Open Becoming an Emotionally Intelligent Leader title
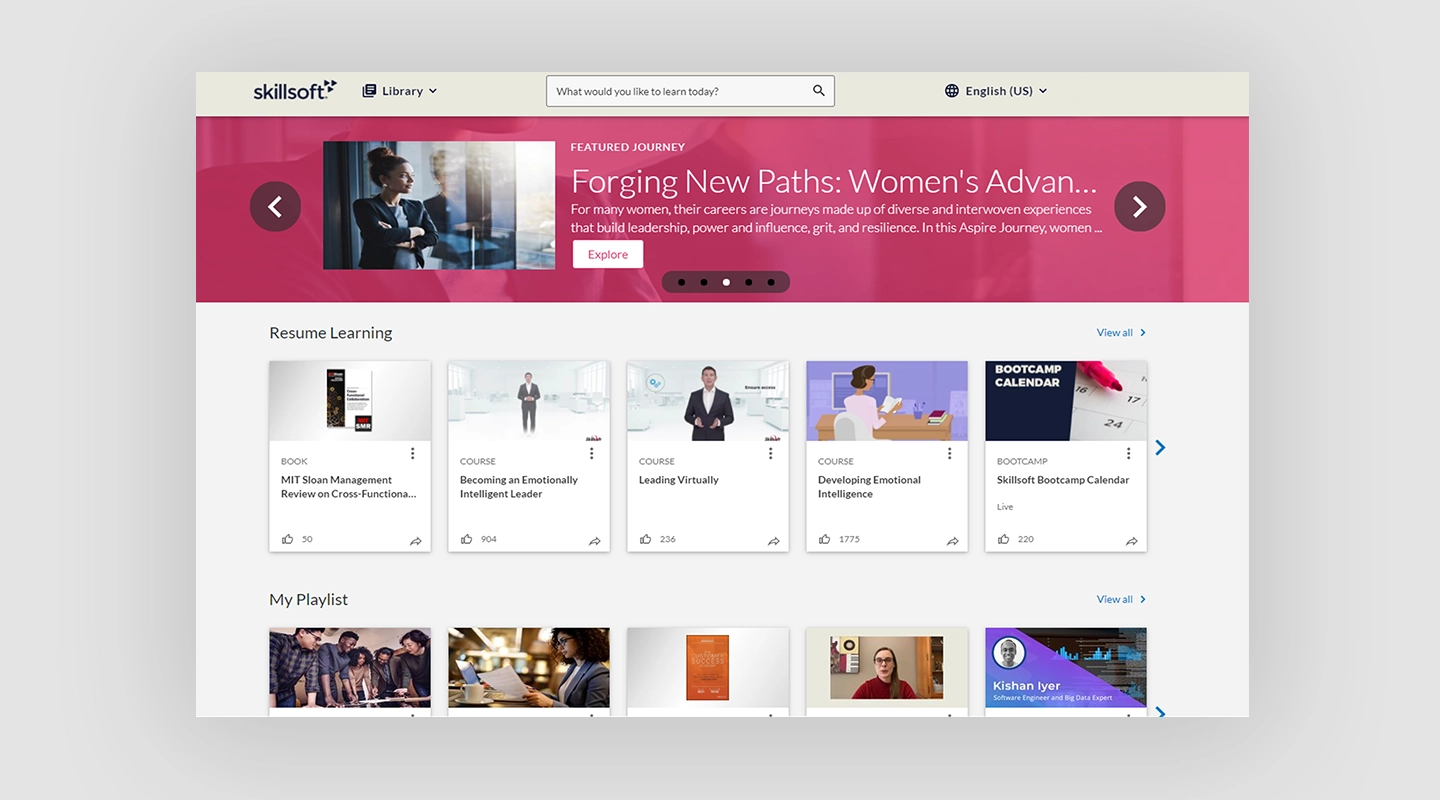 [519, 487]
